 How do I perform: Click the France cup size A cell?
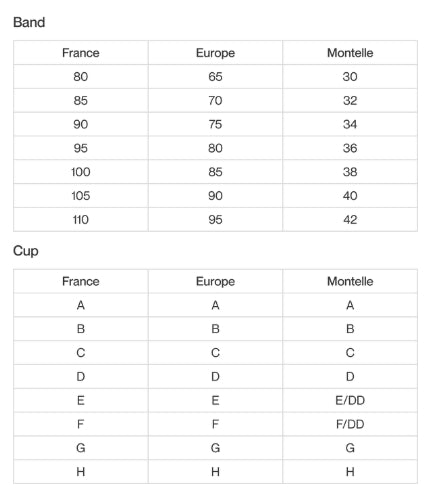(x=81, y=305)
